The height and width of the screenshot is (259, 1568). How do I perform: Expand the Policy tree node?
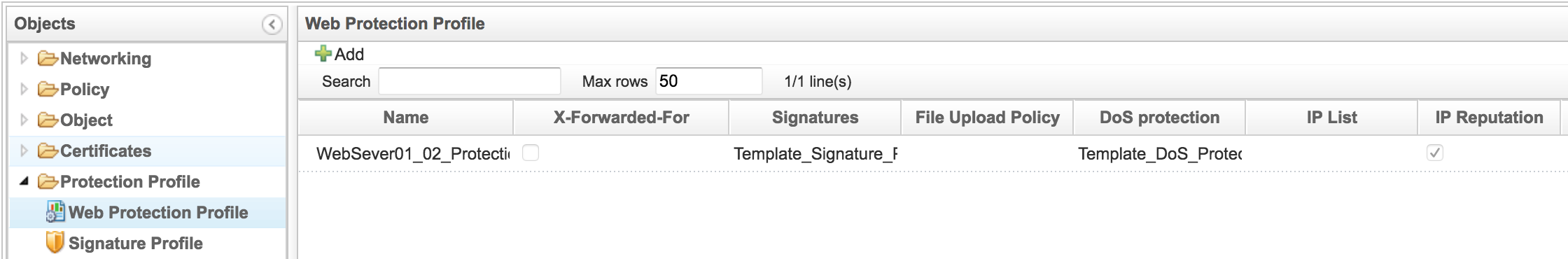tap(24, 89)
